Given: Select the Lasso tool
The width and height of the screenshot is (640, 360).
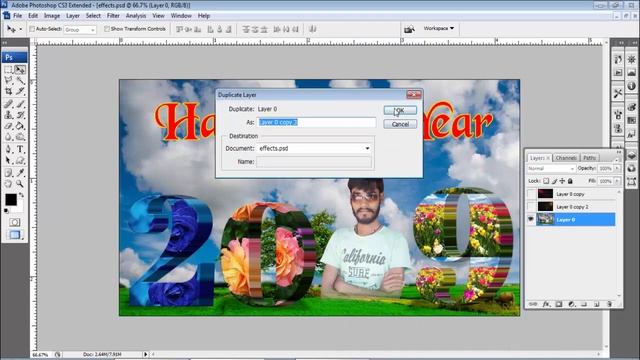Looking at the screenshot, I should point(9,80).
